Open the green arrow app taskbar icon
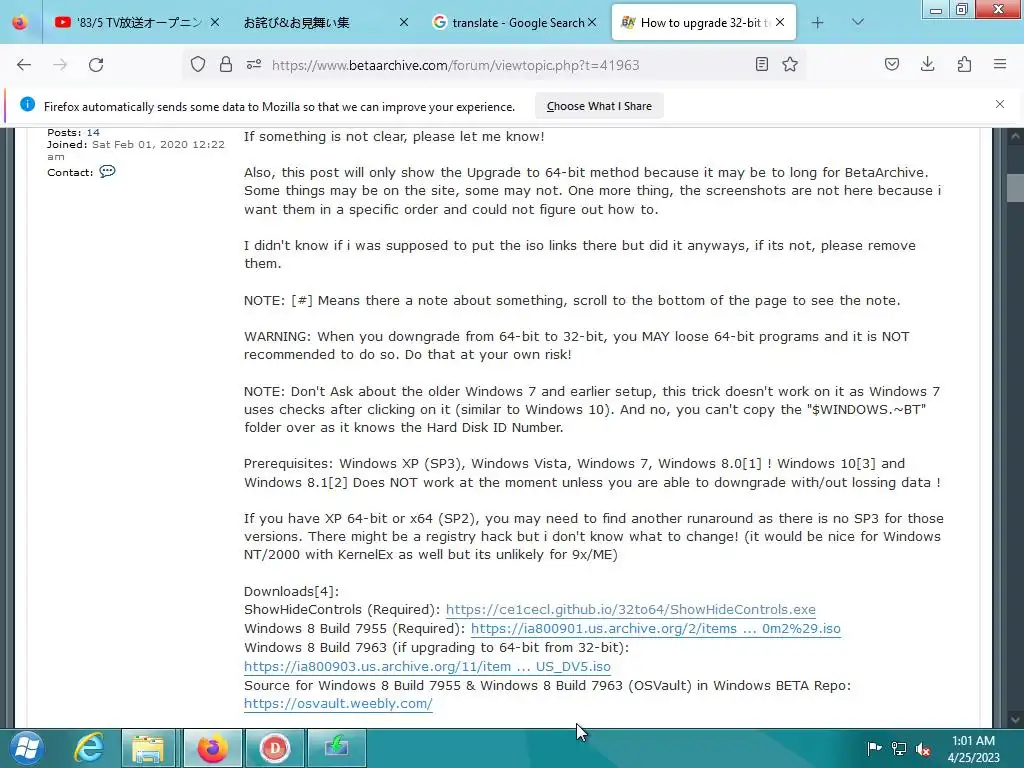Viewport: 1024px width, 768px height. coord(336,748)
